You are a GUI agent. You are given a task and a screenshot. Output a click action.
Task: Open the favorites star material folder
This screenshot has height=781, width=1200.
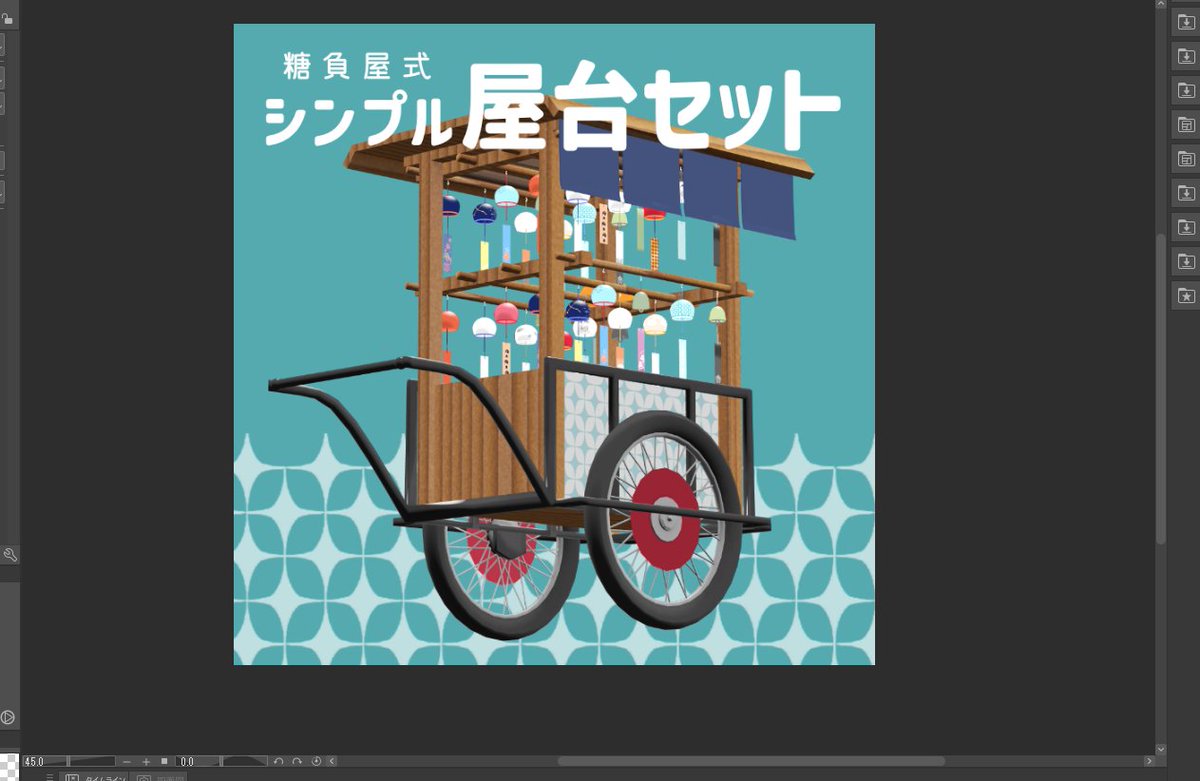(1186, 296)
